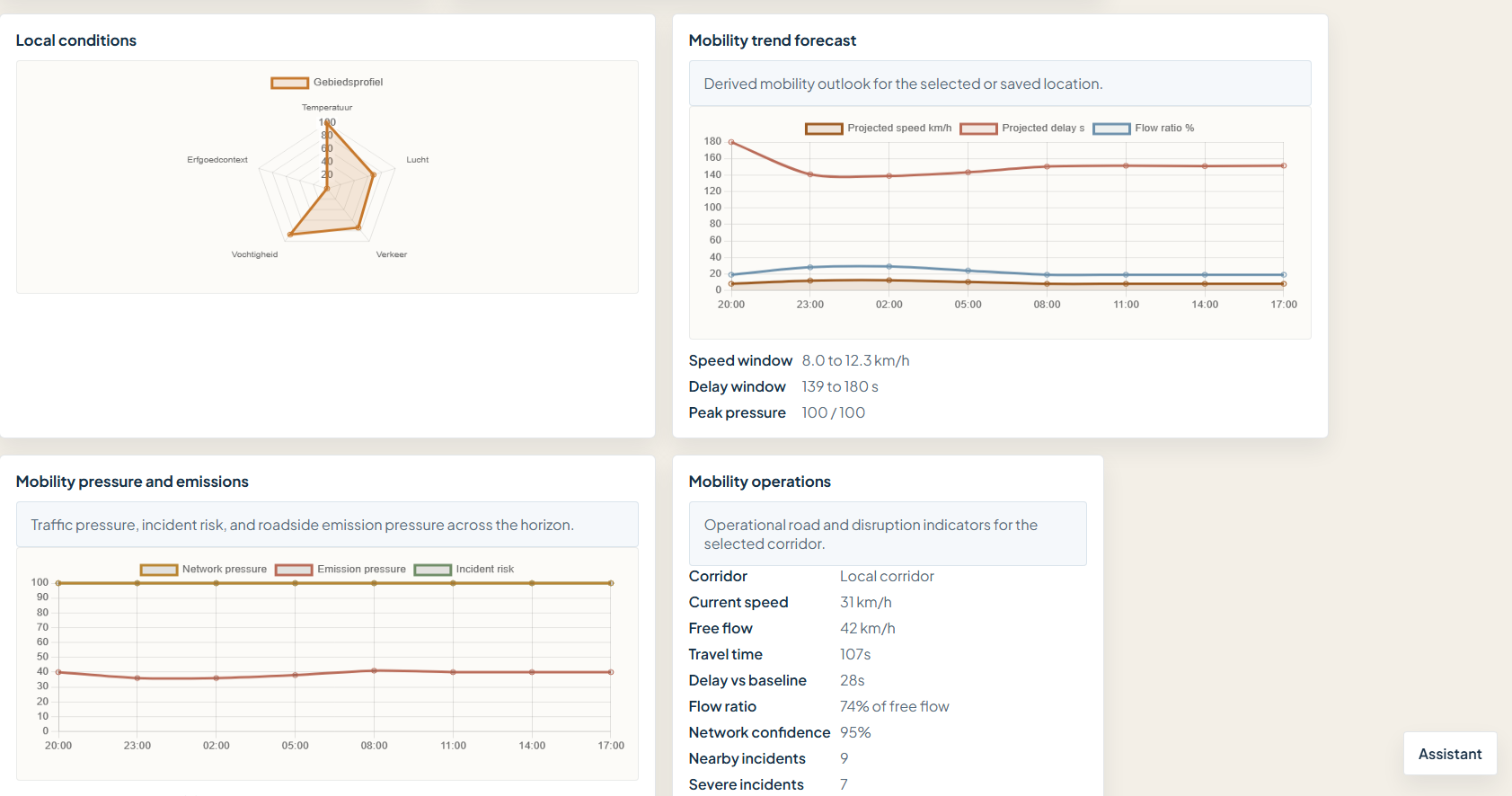The image size is (1512, 796).
Task: Click the Delay window label
Action: (x=738, y=386)
